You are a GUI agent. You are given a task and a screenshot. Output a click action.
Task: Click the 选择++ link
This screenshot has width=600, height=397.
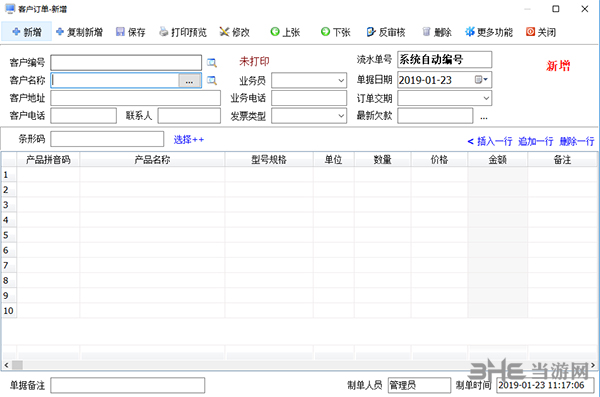[189, 140]
